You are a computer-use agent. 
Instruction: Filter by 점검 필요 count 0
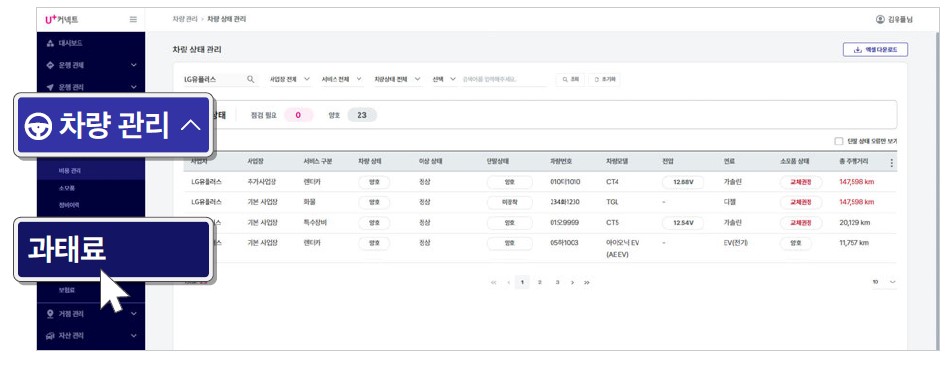pyautogui.click(x=298, y=115)
